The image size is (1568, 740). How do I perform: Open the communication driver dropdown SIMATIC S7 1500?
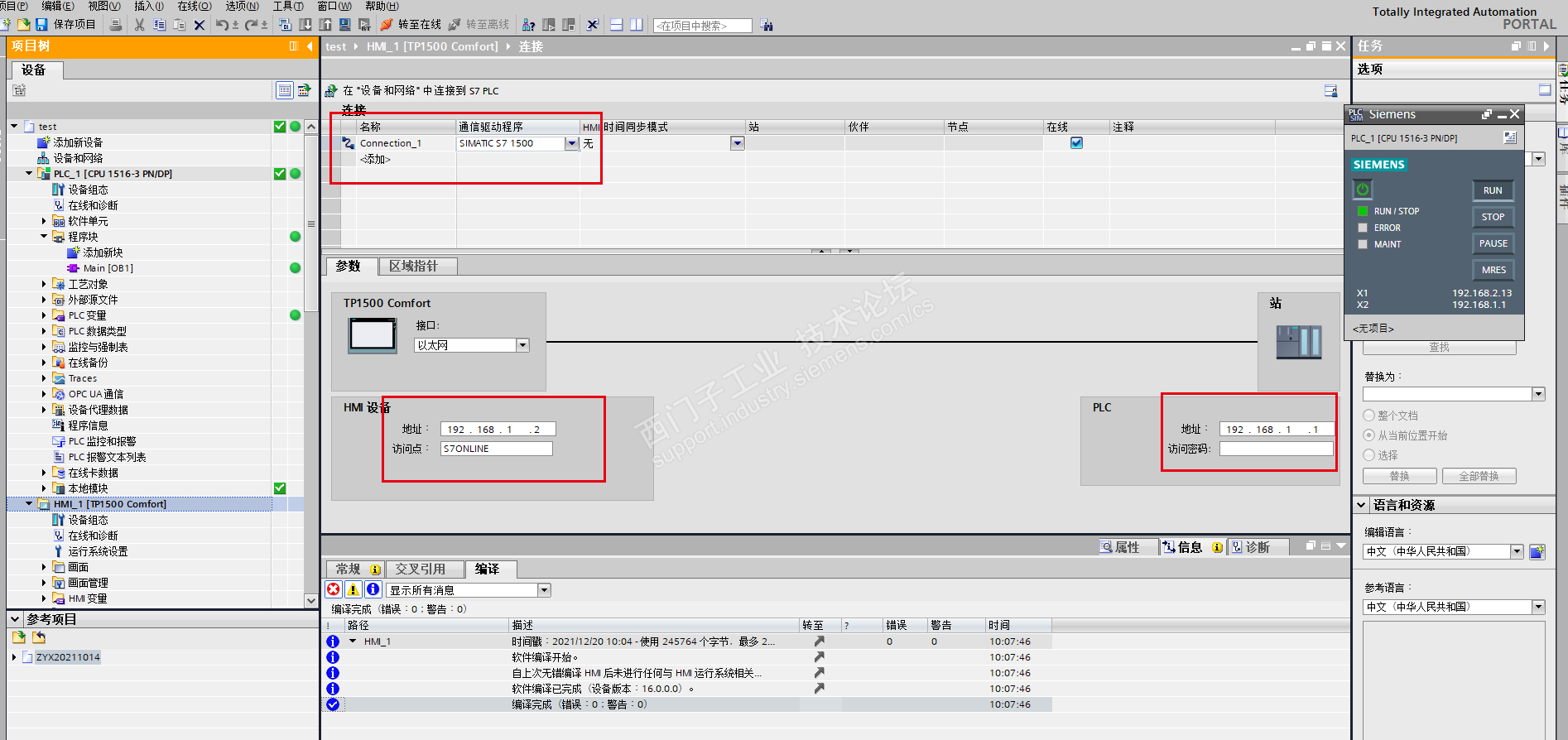click(x=572, y=143)
